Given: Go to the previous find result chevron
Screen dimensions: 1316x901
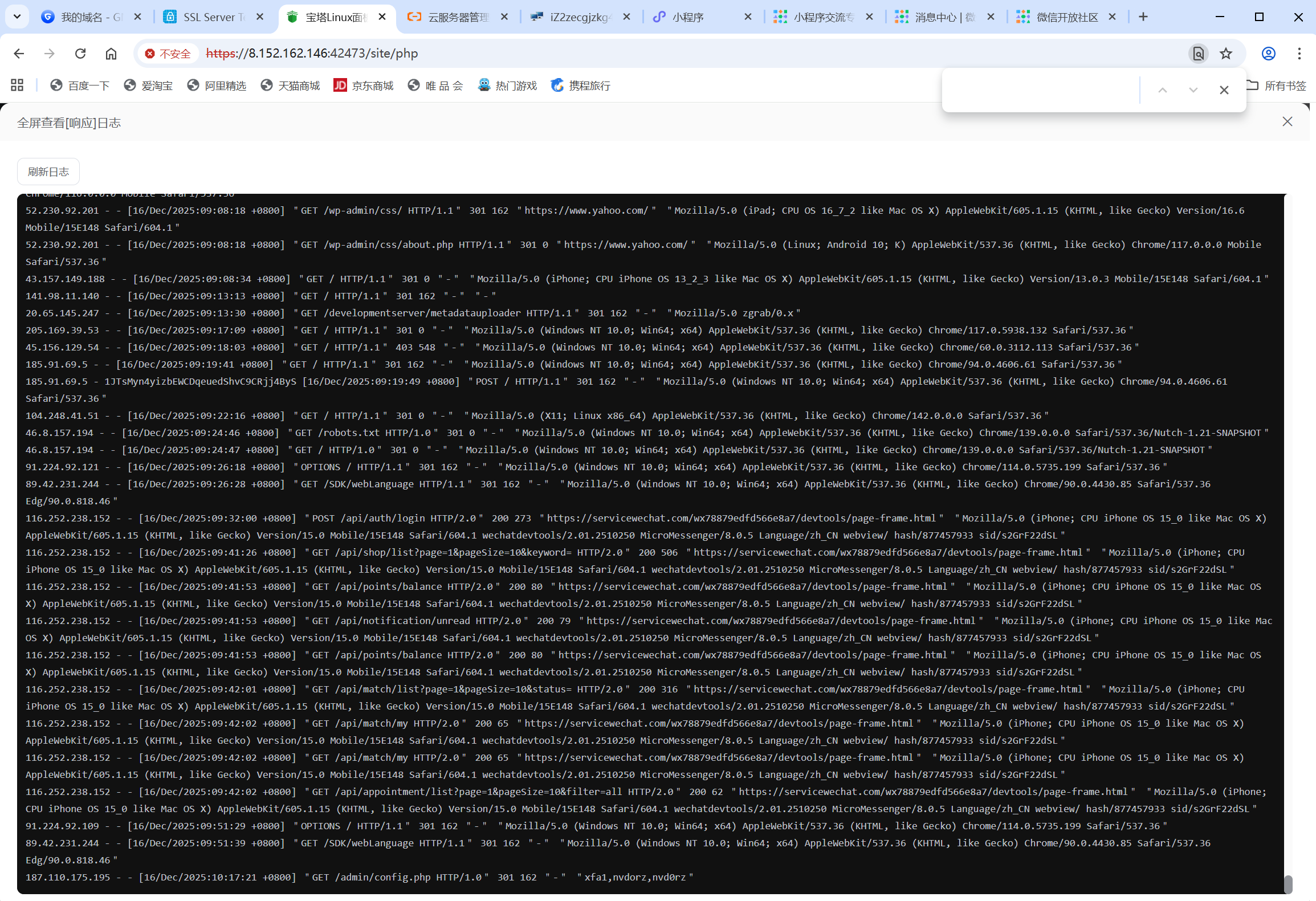Looking at the screenshot, I should click(x=1163, y=90).
